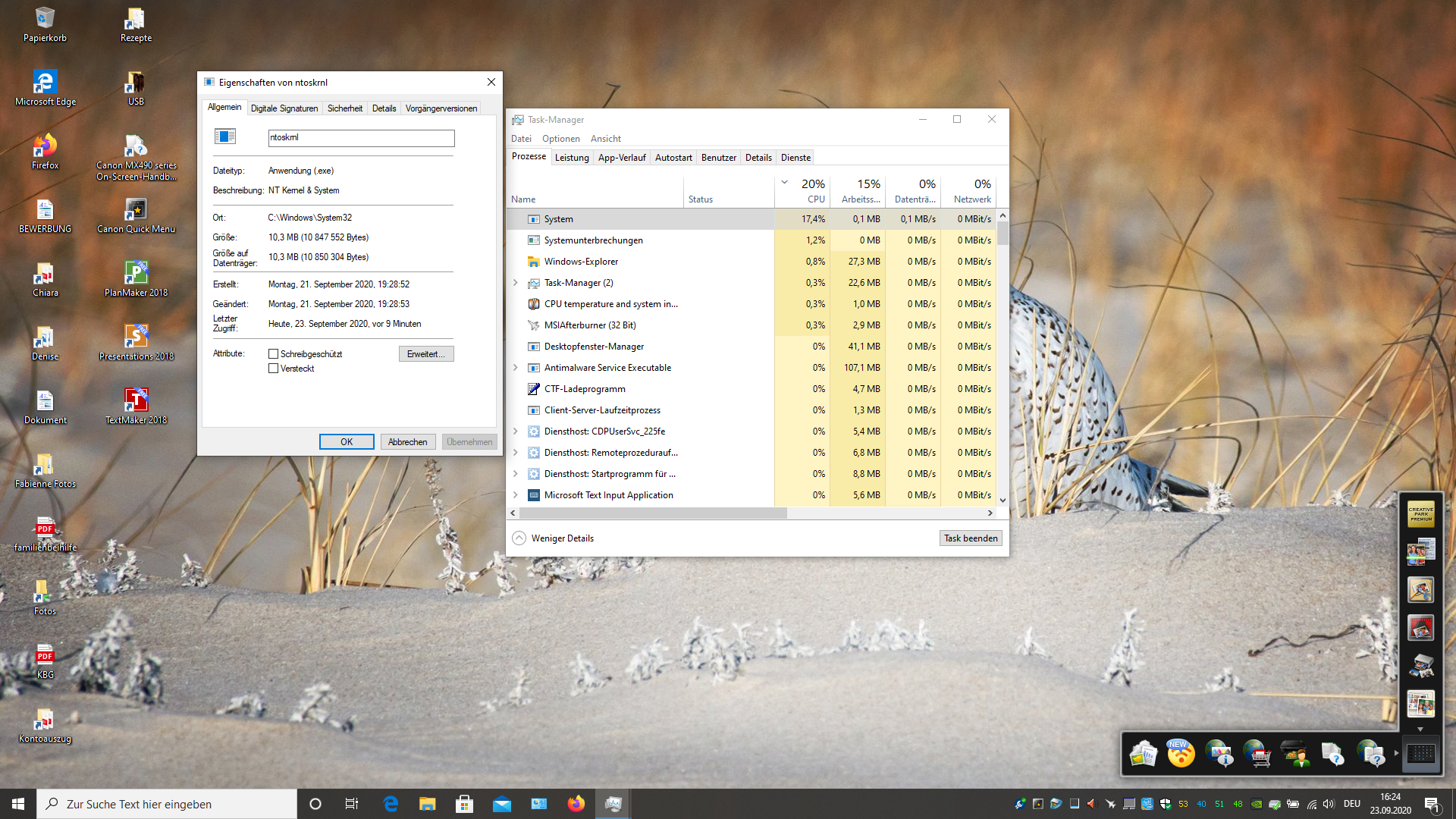Expand the Task-Manager (2) process group
The height and width of the screenshot is (819, 1456).
(x=516, y=283)
